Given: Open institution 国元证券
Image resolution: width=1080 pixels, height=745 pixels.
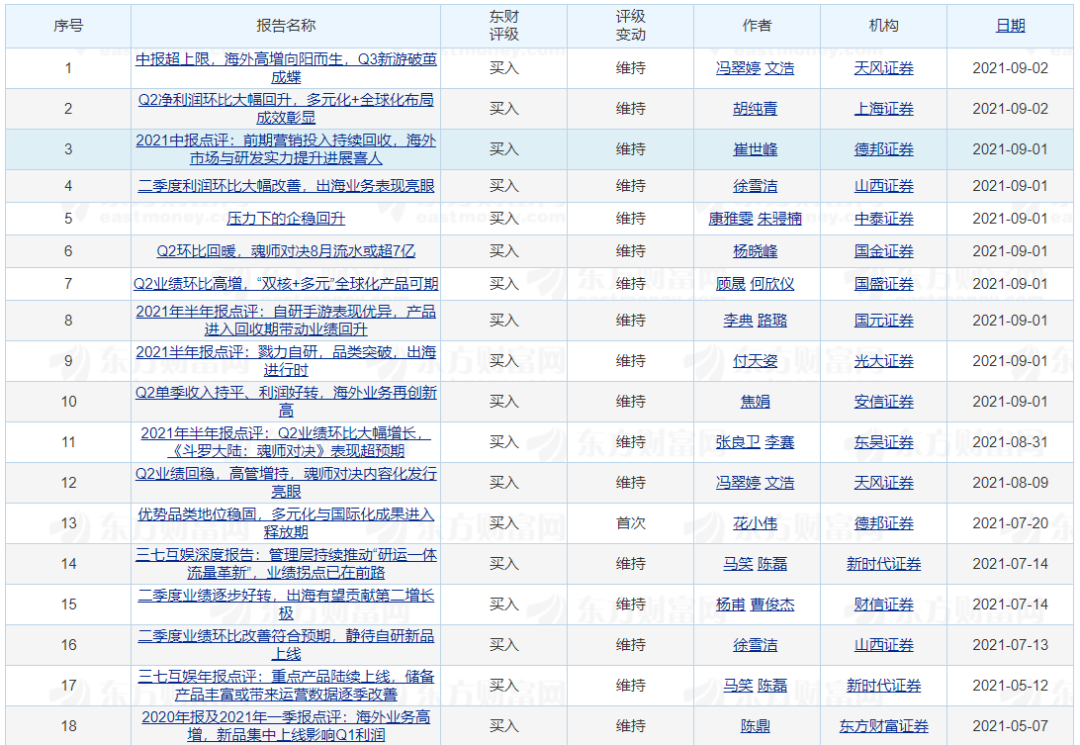Looking at the screenshot, I should click(884, 320).
